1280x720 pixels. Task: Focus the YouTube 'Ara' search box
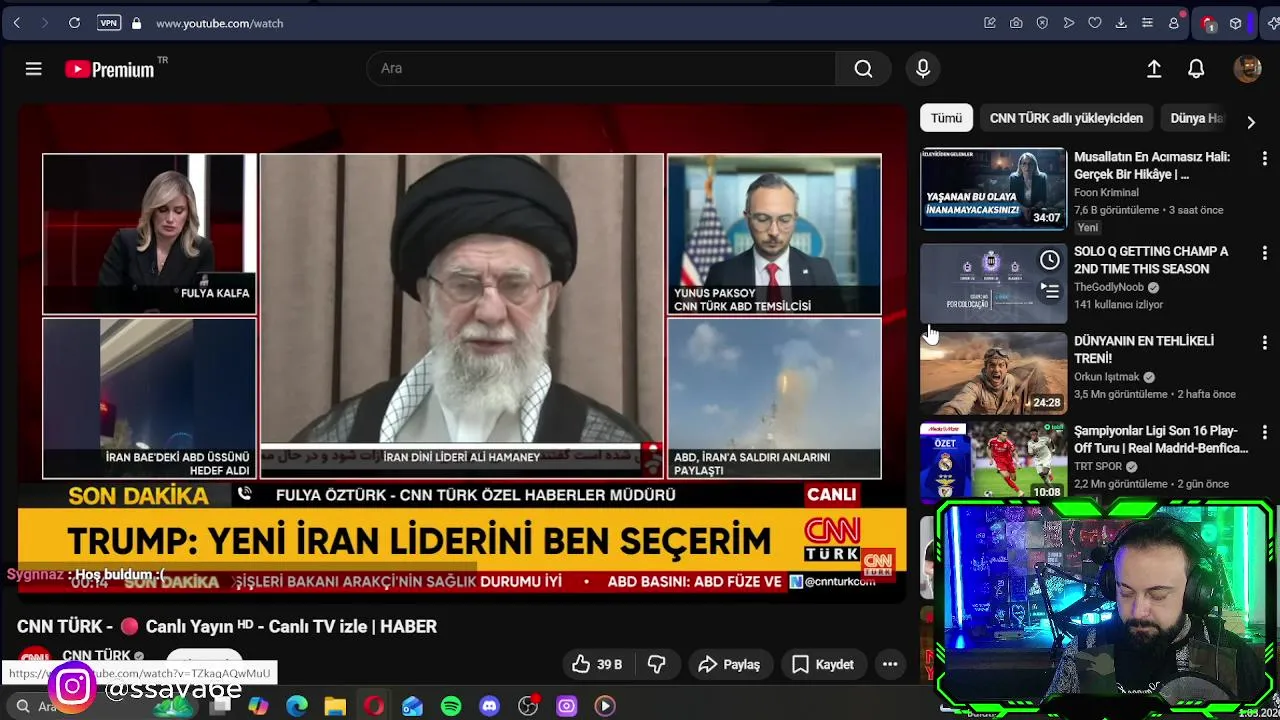tap(602, 68)
